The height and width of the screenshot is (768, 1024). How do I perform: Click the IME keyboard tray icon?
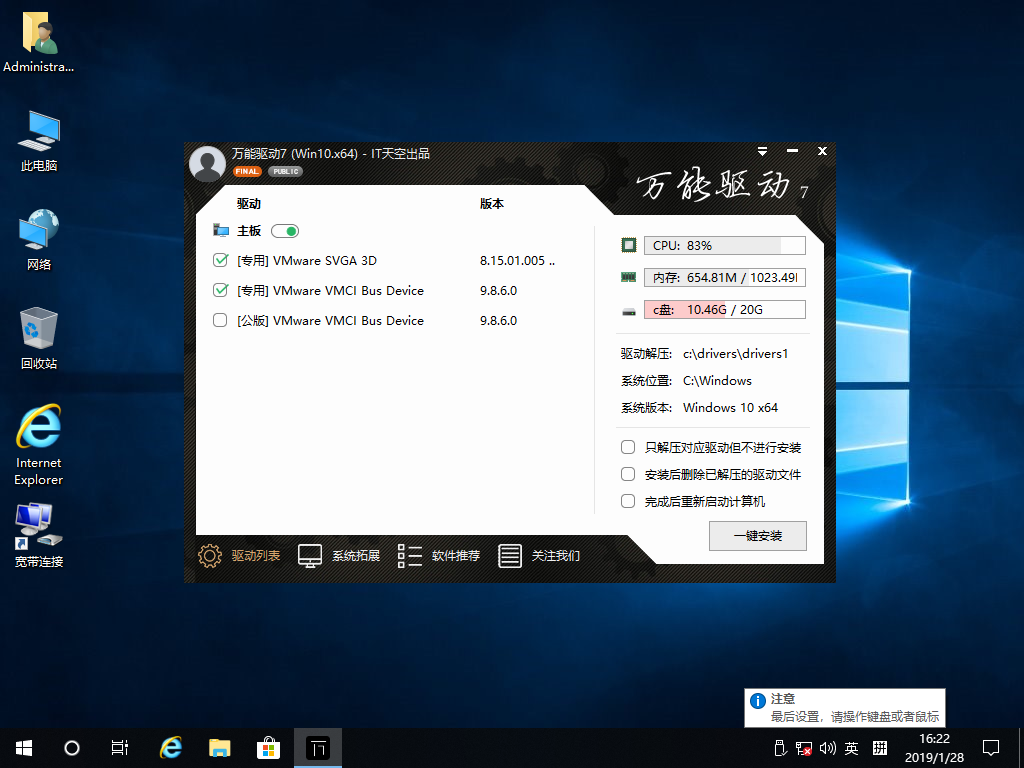coord(880,748)
